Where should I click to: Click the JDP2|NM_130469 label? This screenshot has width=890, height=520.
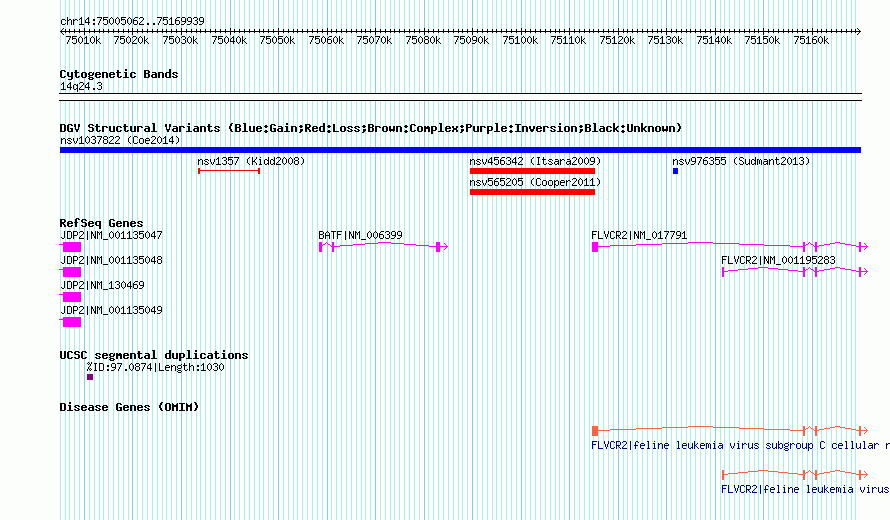tap(102, 285)
